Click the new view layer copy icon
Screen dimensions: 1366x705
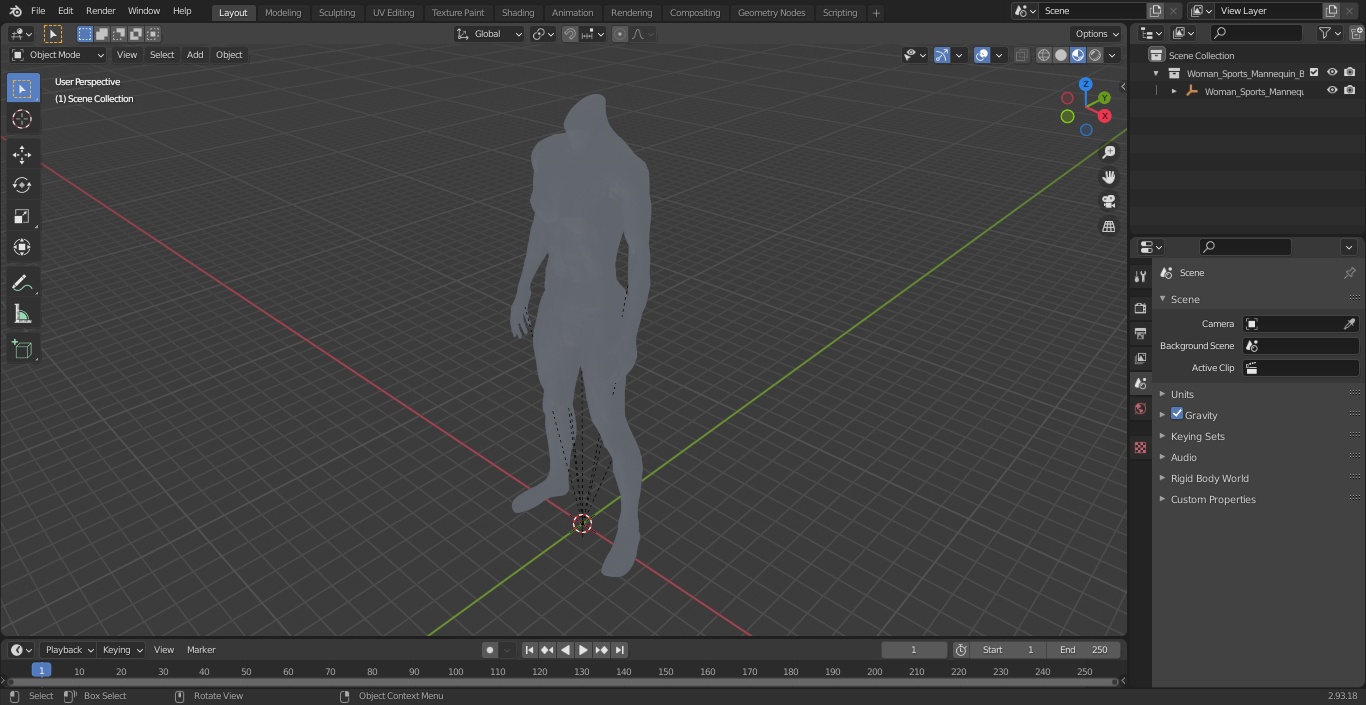tap(1331, 11)
